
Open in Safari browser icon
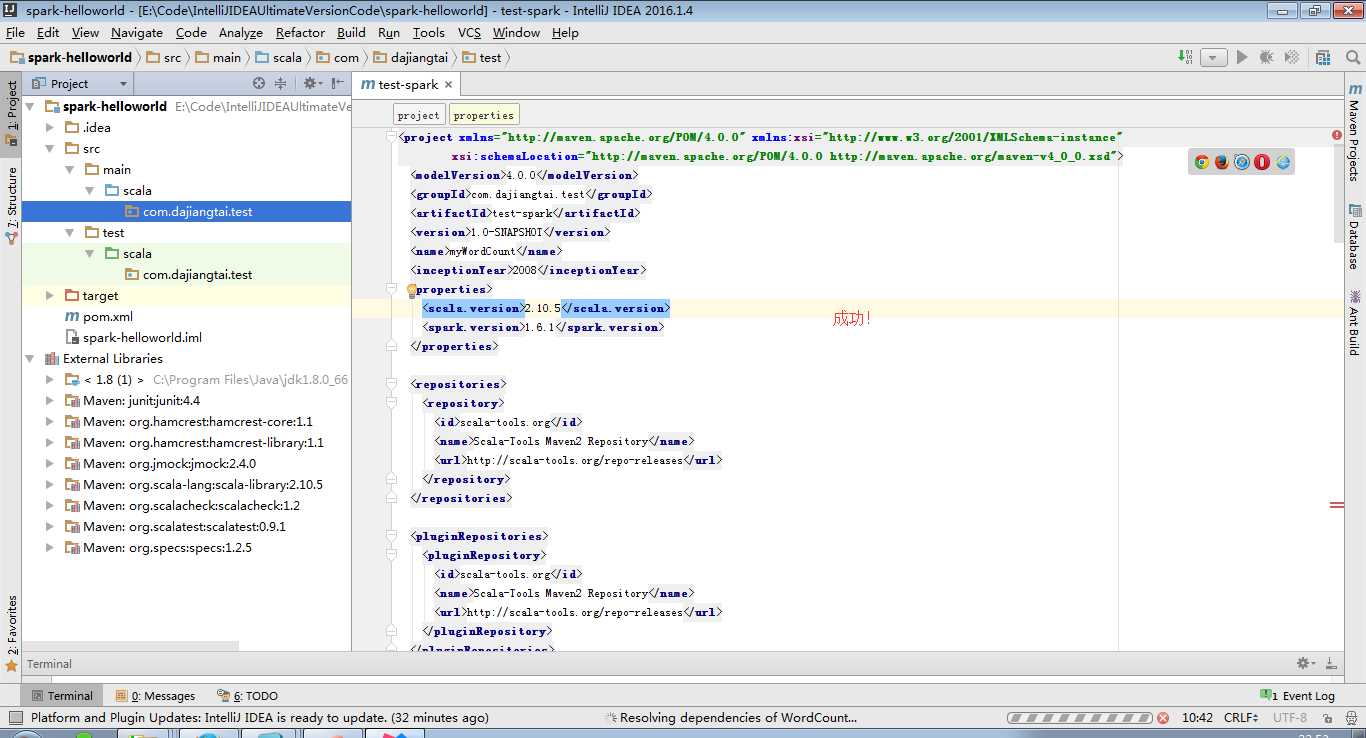coord(1241,162)
